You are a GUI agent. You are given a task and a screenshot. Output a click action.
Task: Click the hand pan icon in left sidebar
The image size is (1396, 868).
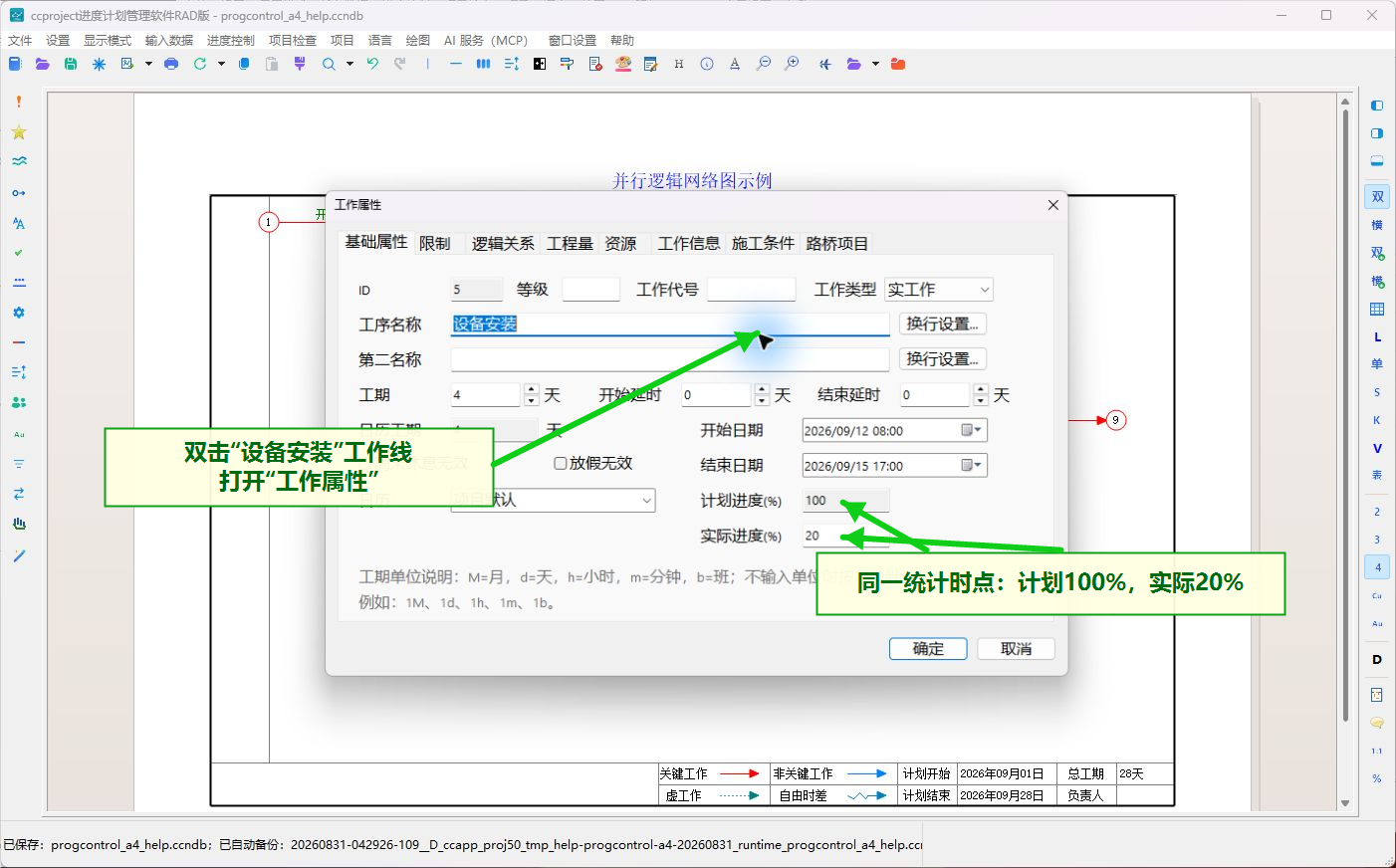click(x=19, y=524)
